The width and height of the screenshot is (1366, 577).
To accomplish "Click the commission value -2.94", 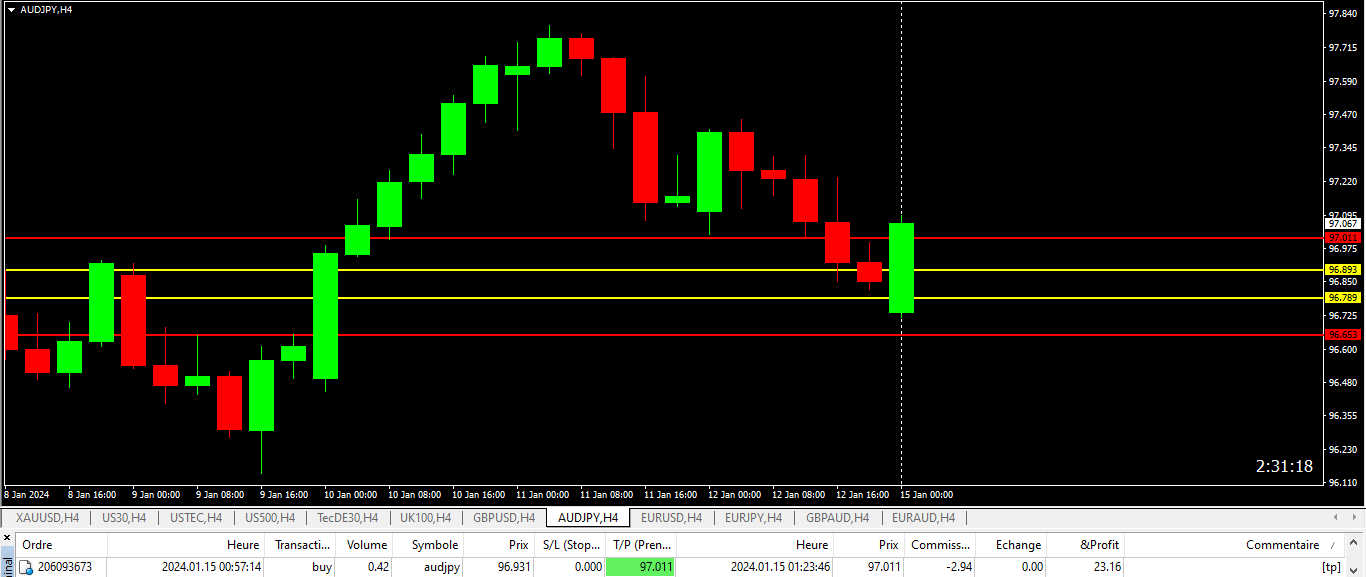I will pos(957,567).
